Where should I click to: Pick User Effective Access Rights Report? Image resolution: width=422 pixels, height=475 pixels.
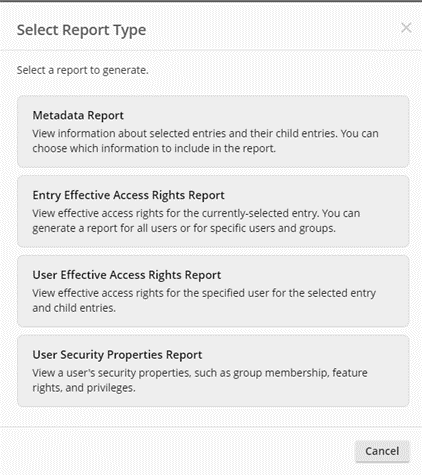pyautogui.click(x=213, y=291)
